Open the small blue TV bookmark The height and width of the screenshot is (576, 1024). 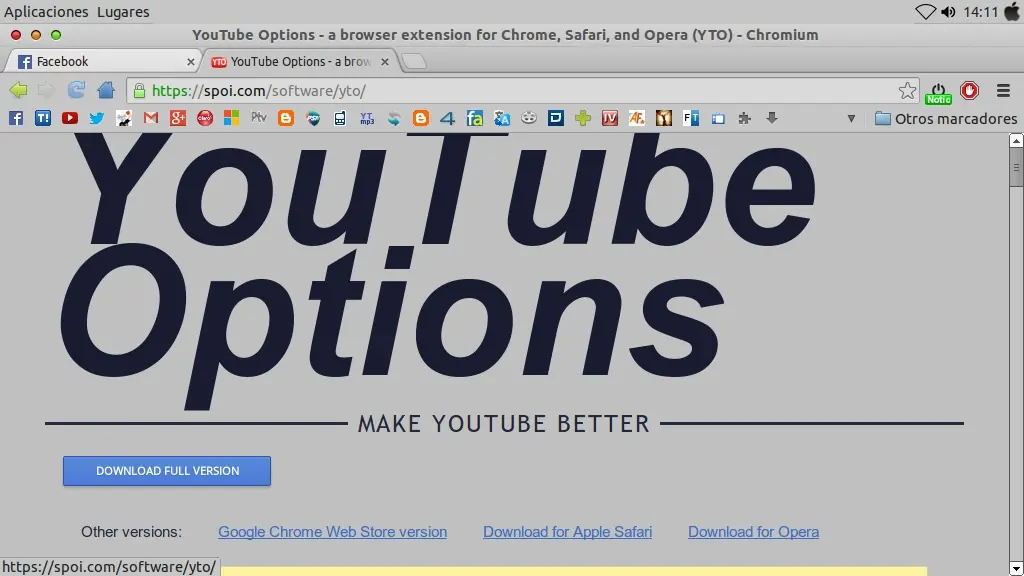tap(718, 119)
